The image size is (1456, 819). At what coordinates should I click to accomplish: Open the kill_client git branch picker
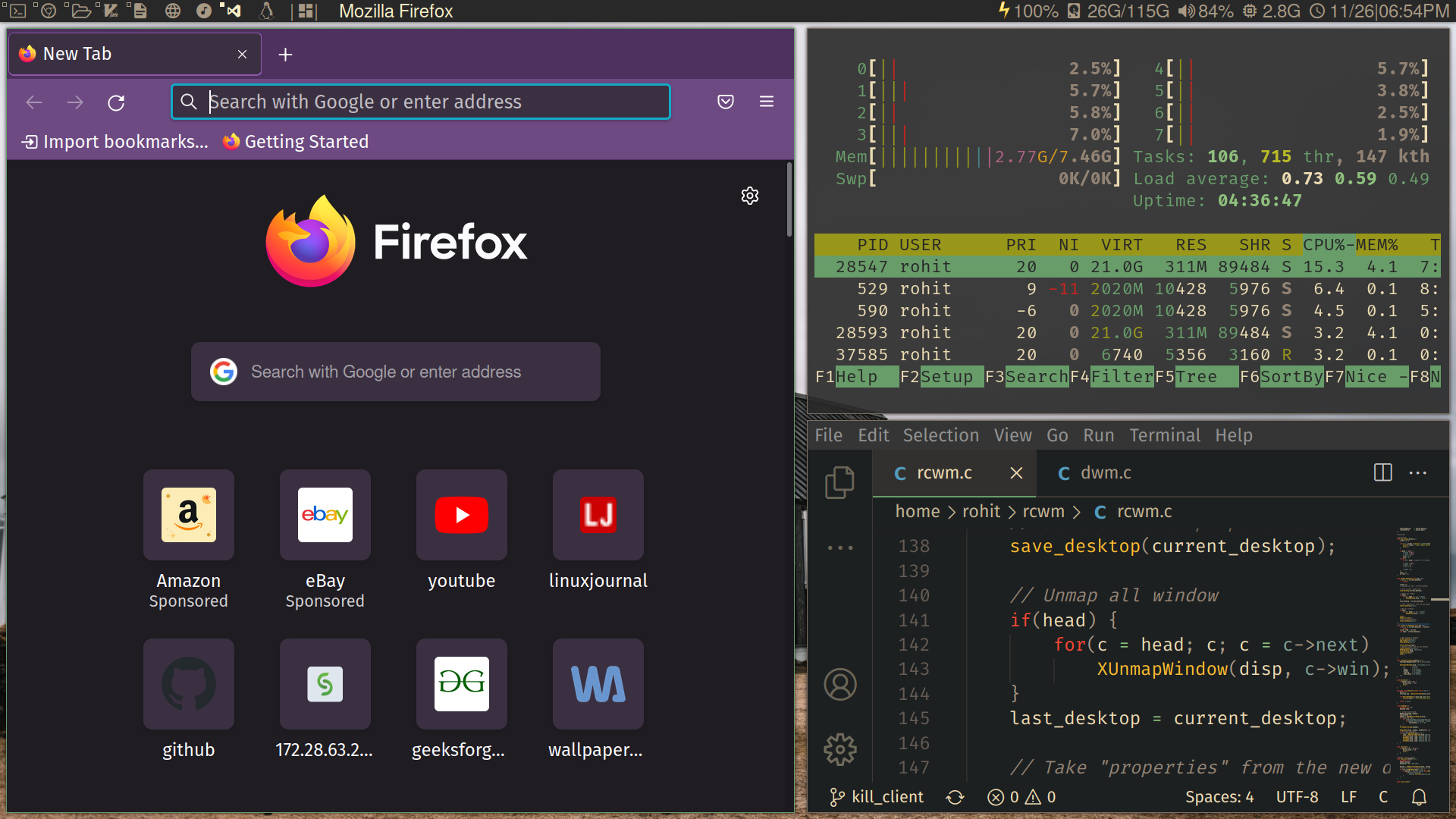coord(877,797)
